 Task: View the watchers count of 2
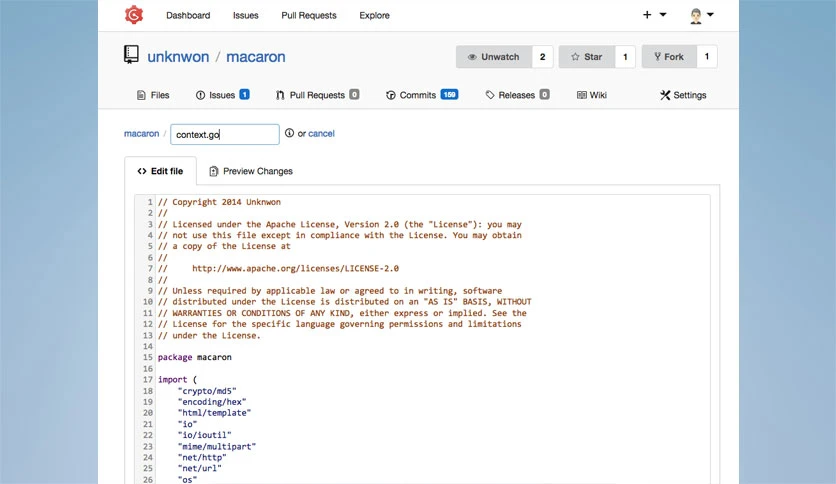point(542,57)
